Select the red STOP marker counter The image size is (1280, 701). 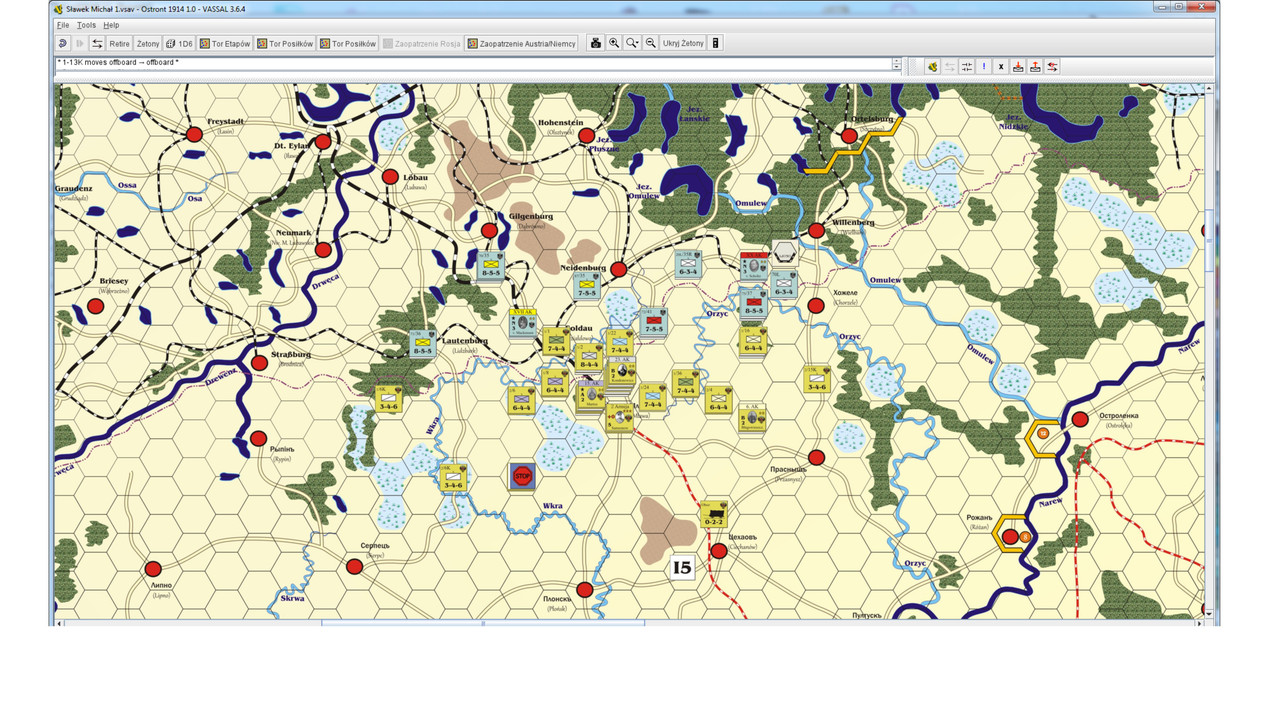pos(522,476)
